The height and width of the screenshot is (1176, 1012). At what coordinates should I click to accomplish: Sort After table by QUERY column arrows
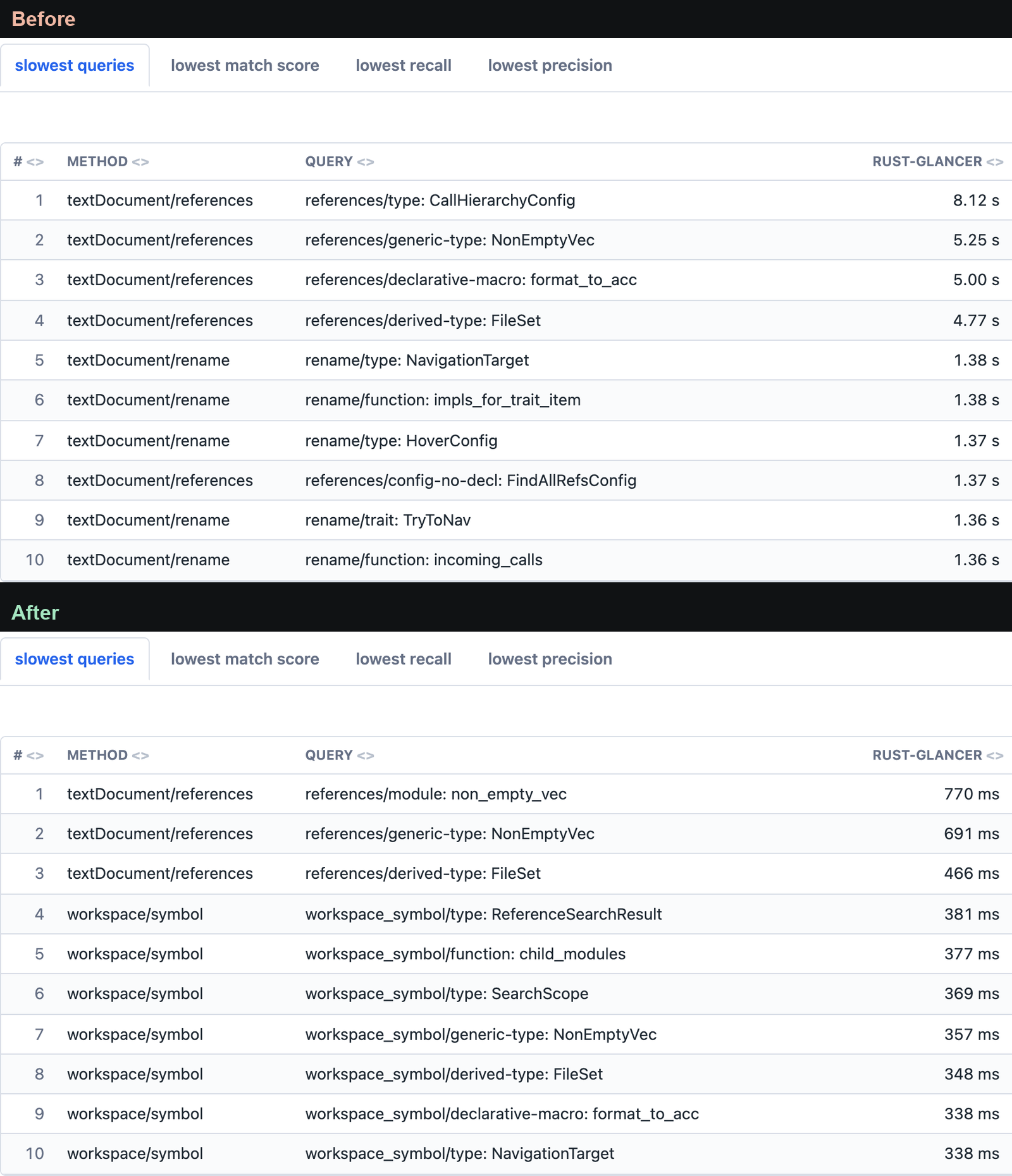366,756
